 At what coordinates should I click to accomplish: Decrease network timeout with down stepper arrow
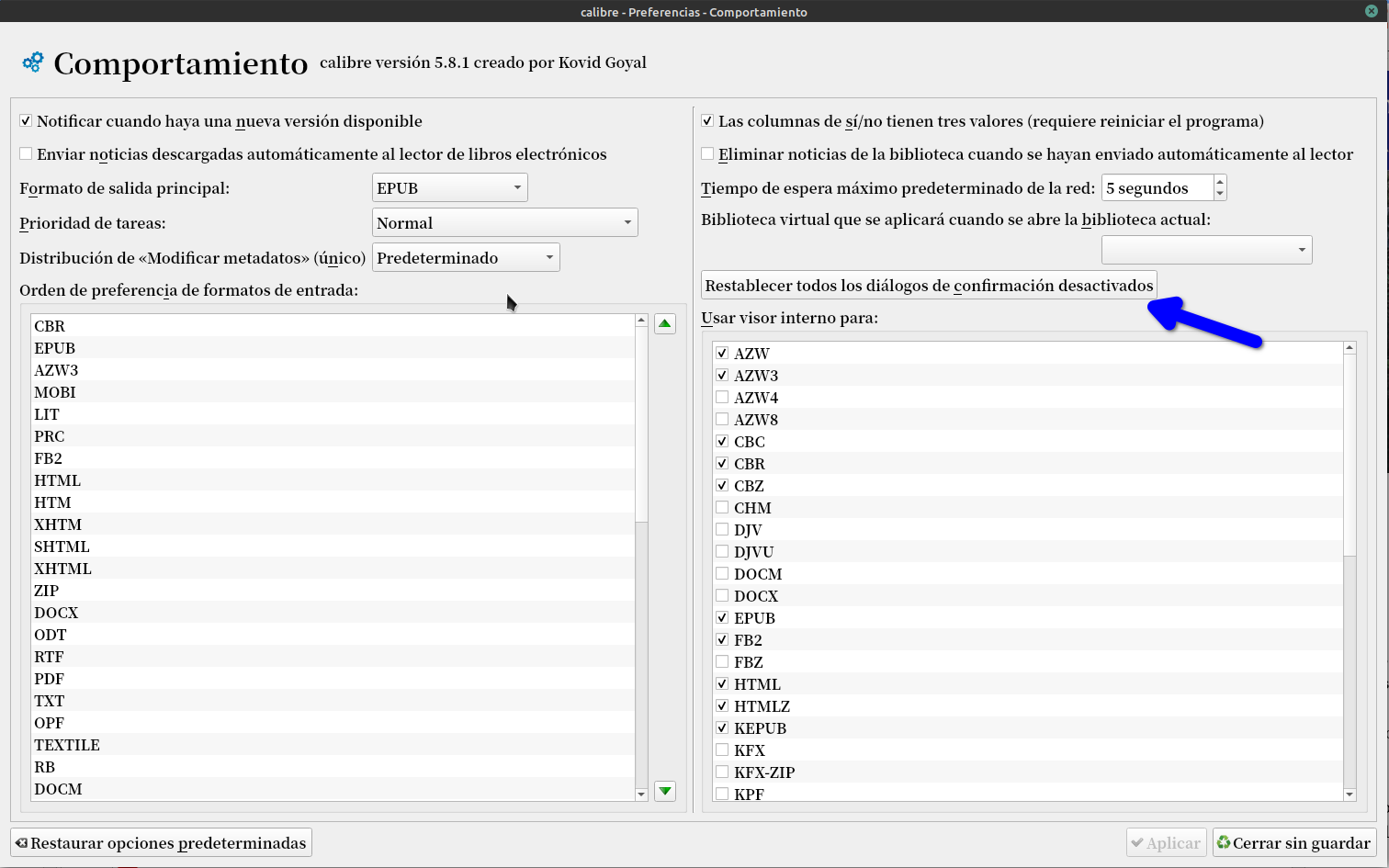point(1220,194)
